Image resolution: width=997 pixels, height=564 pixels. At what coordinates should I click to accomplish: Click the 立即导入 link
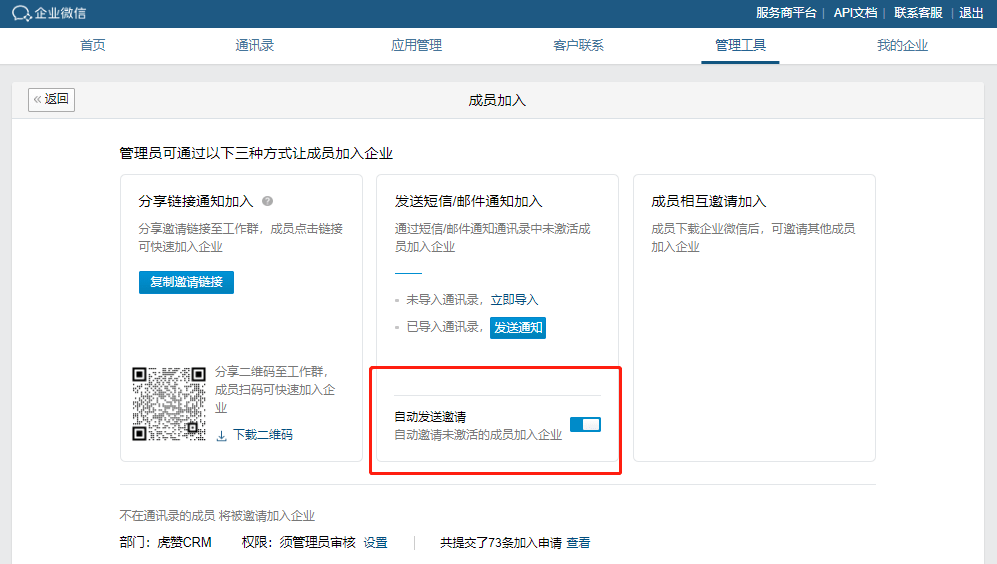point(514,299)
